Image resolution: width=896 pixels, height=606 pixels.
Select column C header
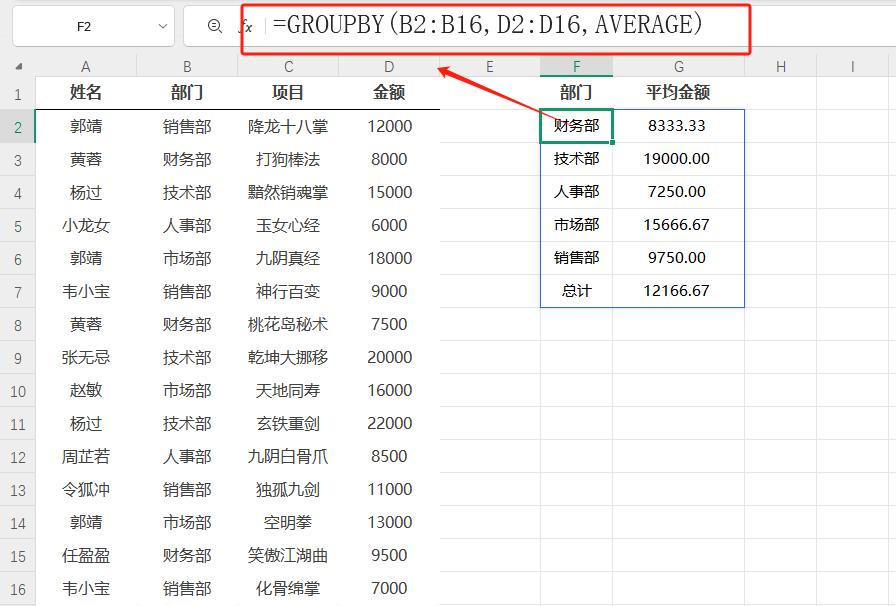click(288, 66)
